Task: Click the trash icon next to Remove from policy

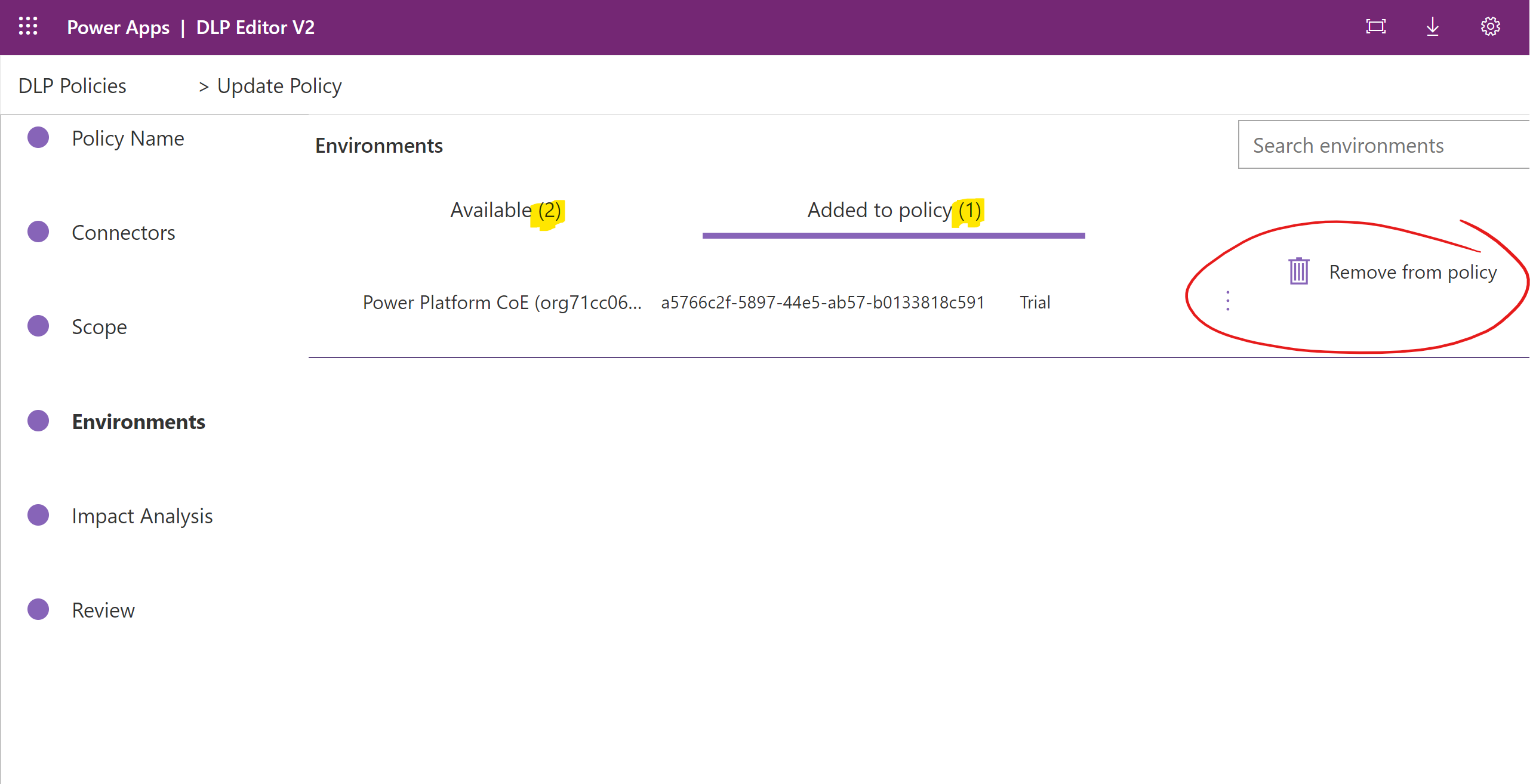Action: (x=1298, y=271)
